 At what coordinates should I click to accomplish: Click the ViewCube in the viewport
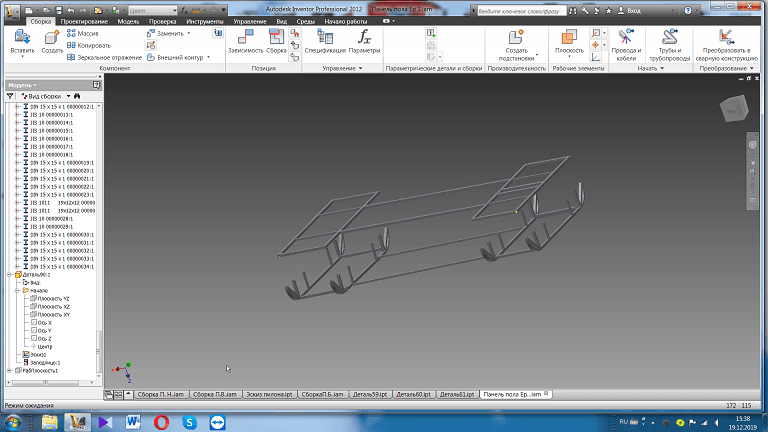coord(734,108)
